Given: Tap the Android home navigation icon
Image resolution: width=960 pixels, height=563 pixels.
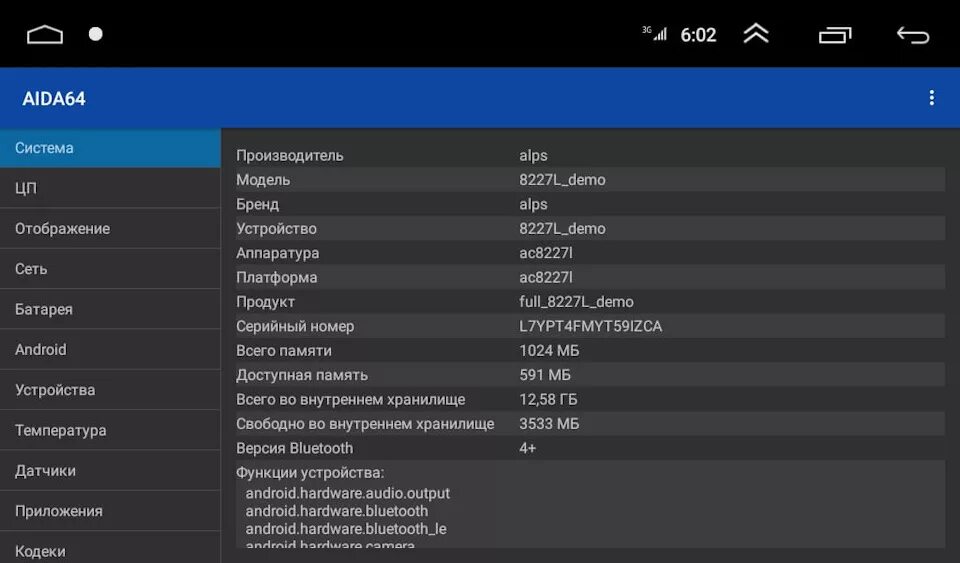Looking at the screenshot, I should click(45, 35).
